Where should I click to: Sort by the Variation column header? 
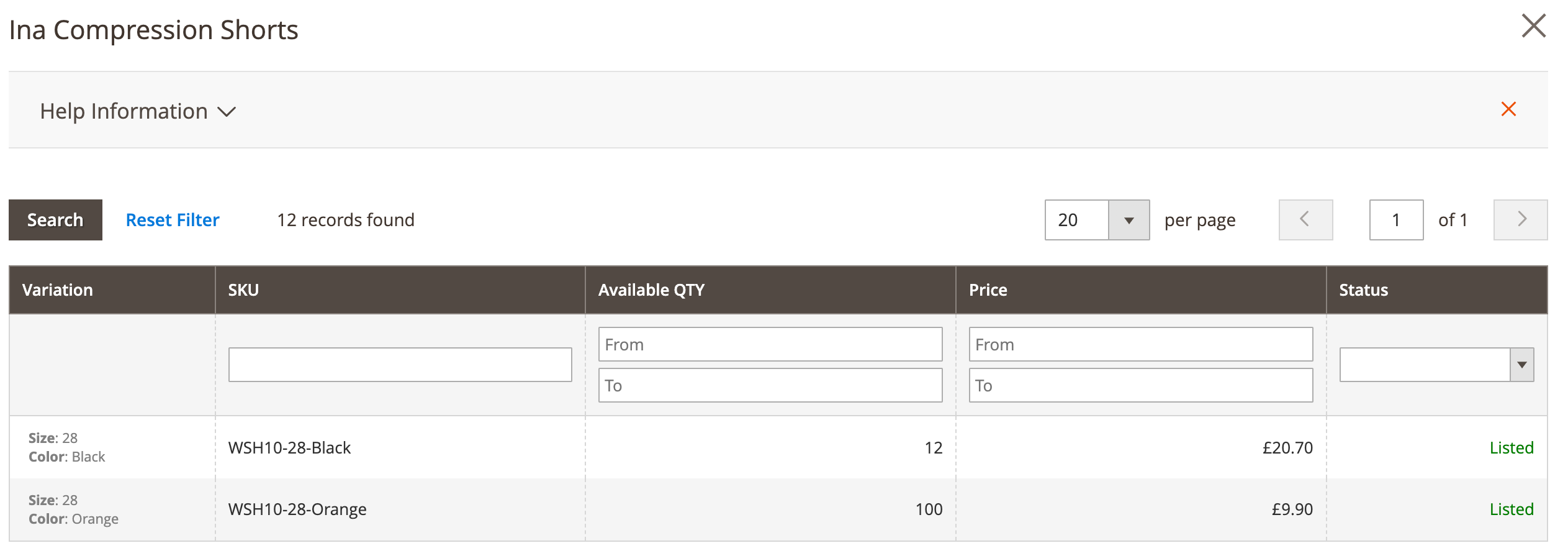[x=57, y=290]
